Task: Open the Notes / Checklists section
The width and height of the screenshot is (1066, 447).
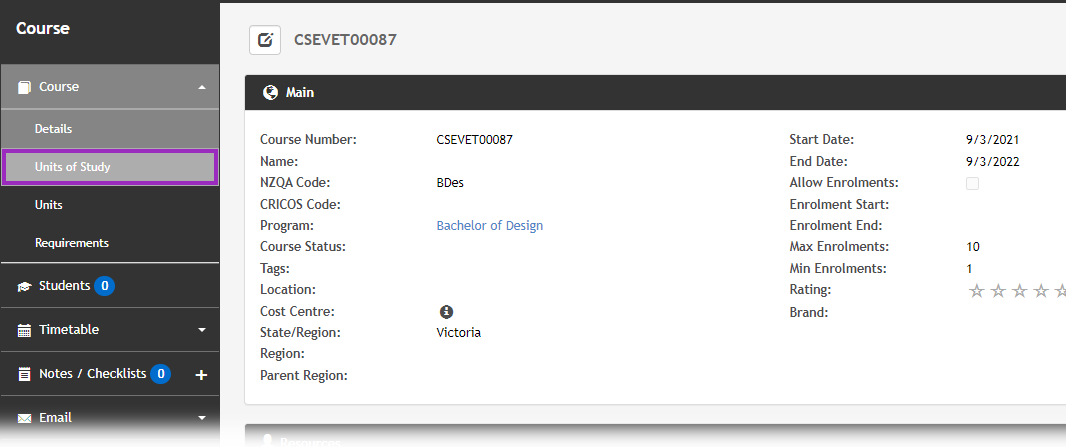Action: [x=109, y=374]
